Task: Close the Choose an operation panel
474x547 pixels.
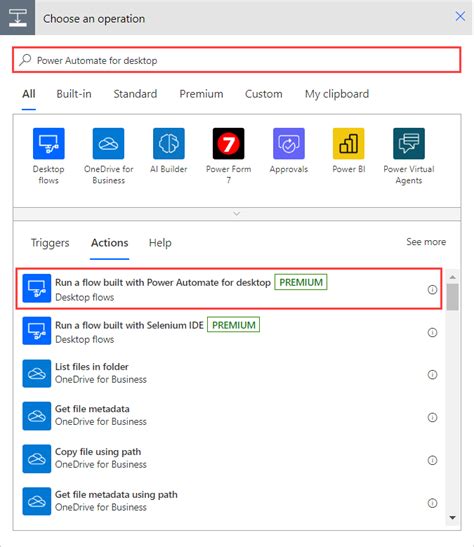Action: [x=460, y=16]
